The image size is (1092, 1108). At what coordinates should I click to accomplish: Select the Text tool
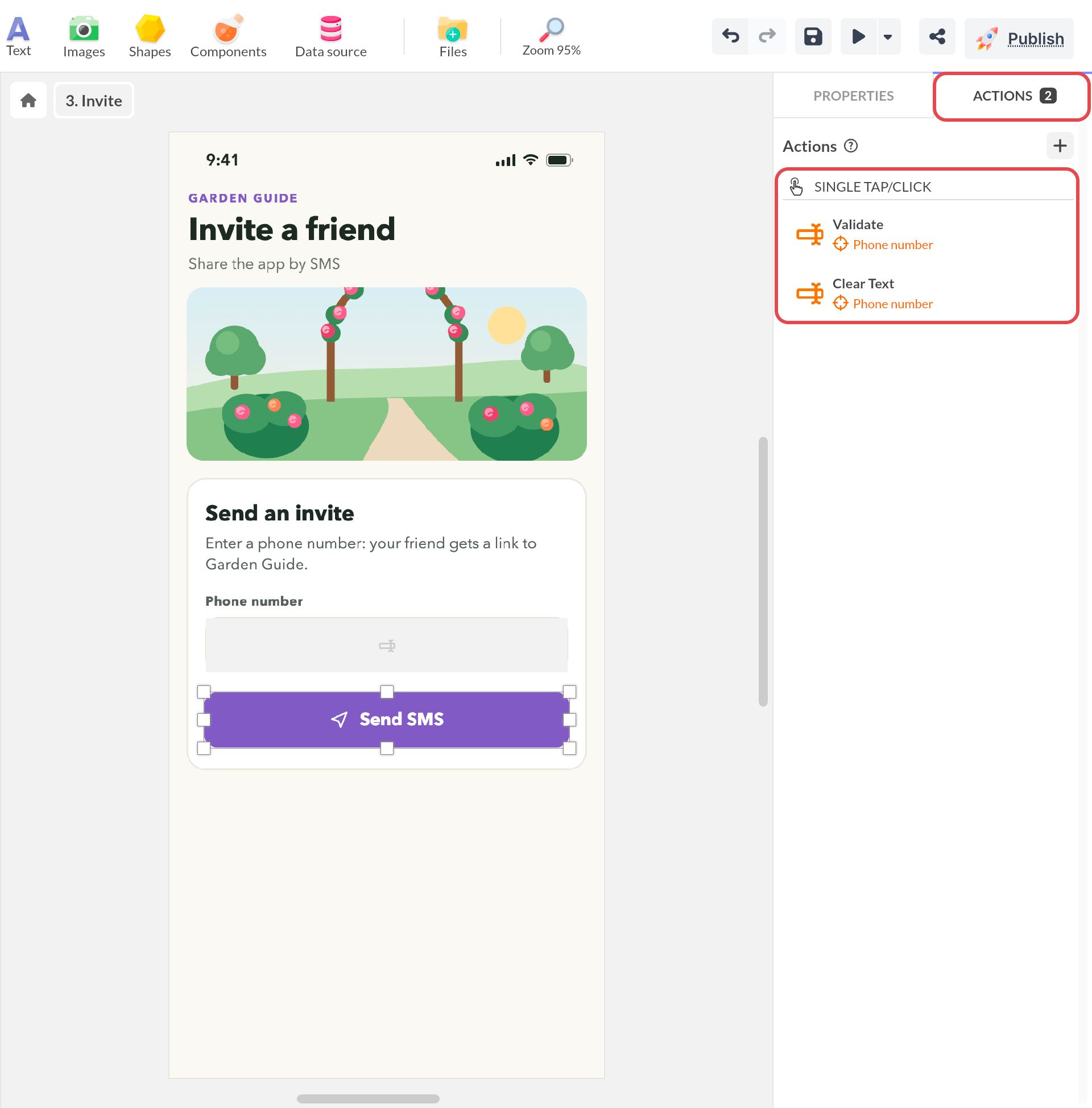tap(18, 37)
